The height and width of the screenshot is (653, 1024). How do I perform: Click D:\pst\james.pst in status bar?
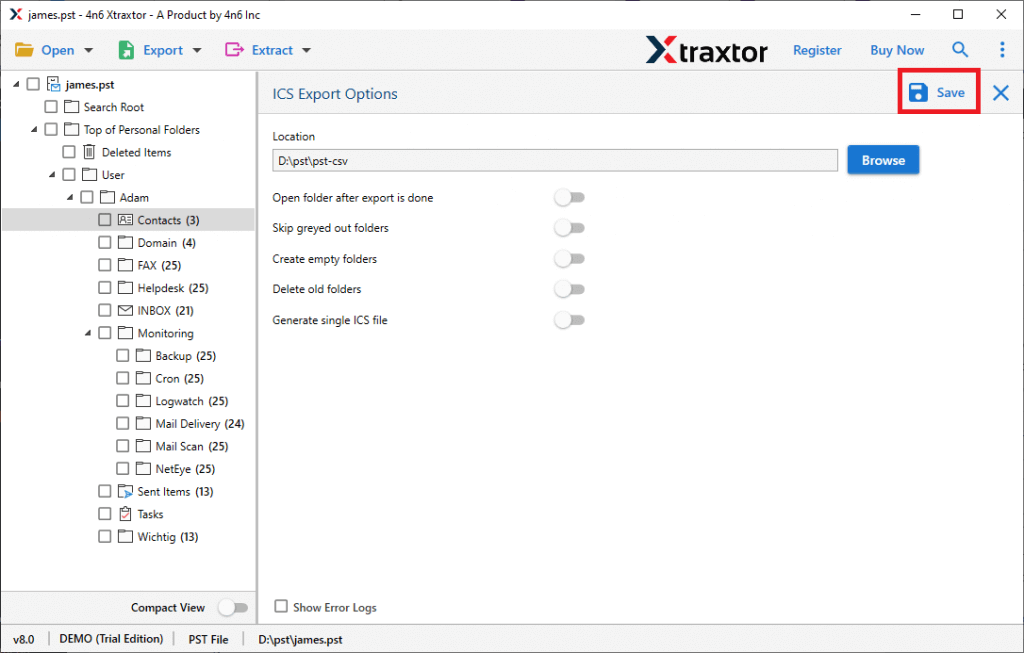point(300,639)
